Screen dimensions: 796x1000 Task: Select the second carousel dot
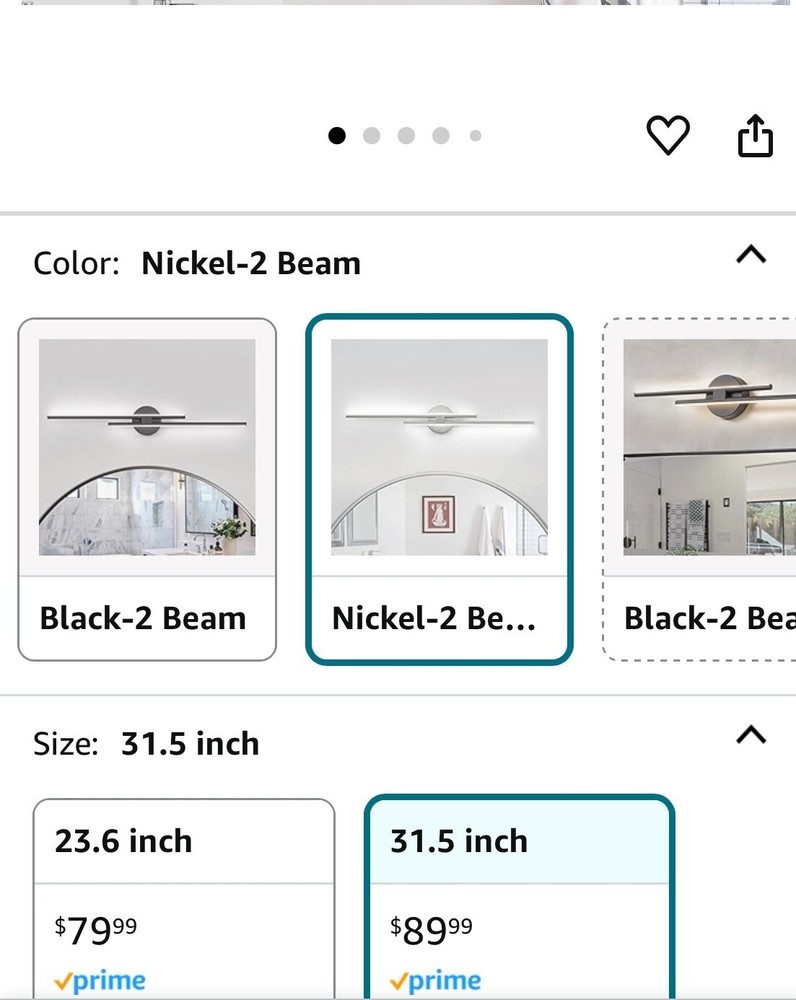click(371, 136)
